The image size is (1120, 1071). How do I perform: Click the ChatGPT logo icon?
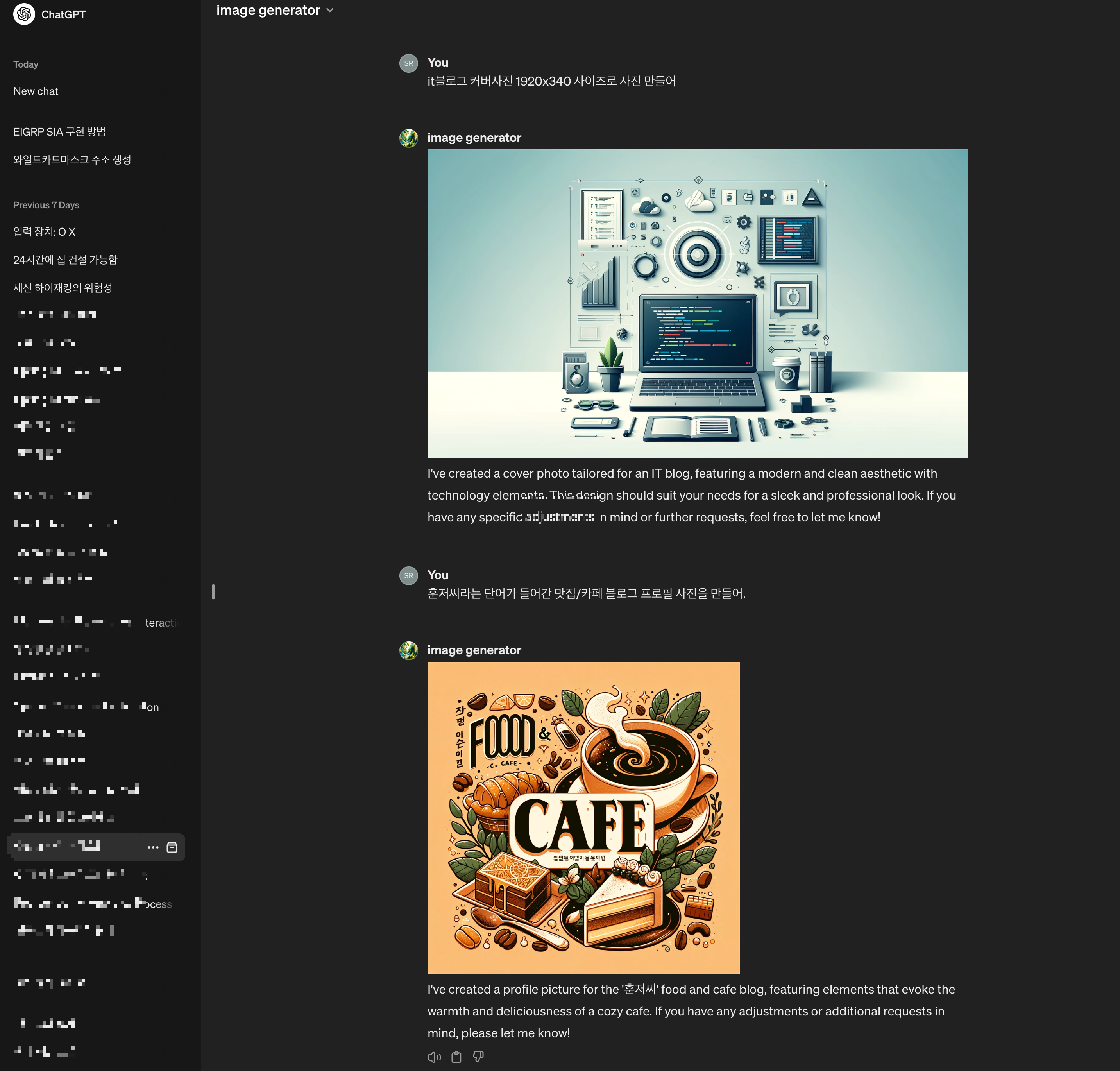[x=24, y=14]
